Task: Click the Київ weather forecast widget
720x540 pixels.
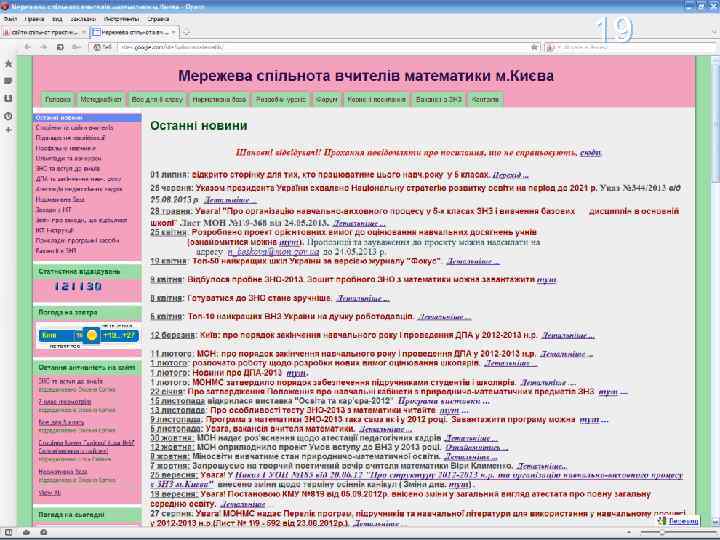Action: [87, 336]
